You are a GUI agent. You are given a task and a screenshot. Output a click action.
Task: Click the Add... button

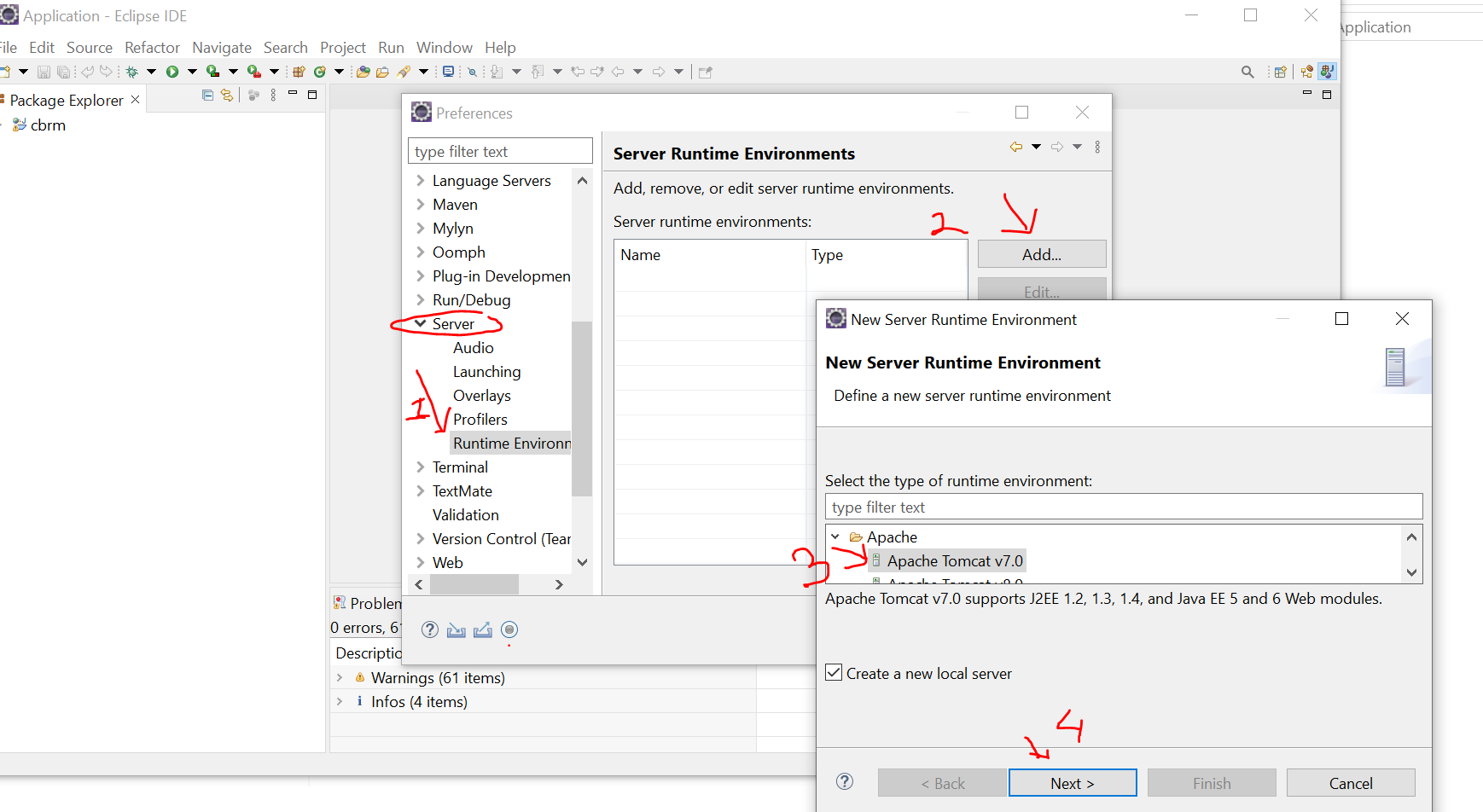click(1042, 254)
